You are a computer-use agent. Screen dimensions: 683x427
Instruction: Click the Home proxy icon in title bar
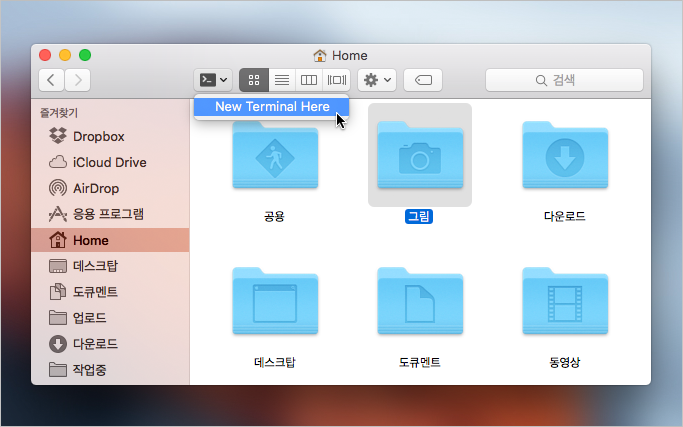320,55
